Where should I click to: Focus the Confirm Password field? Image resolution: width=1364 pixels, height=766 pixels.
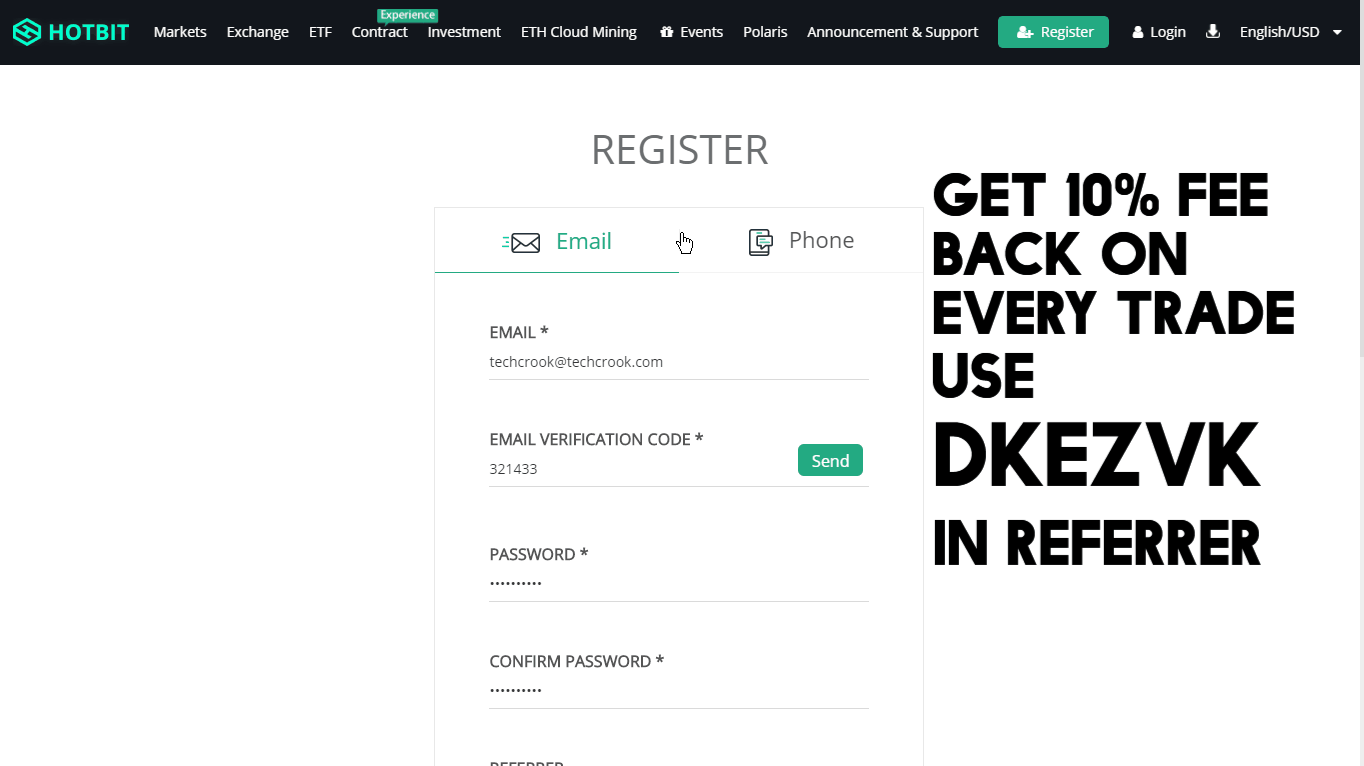(x=679, y=689)
